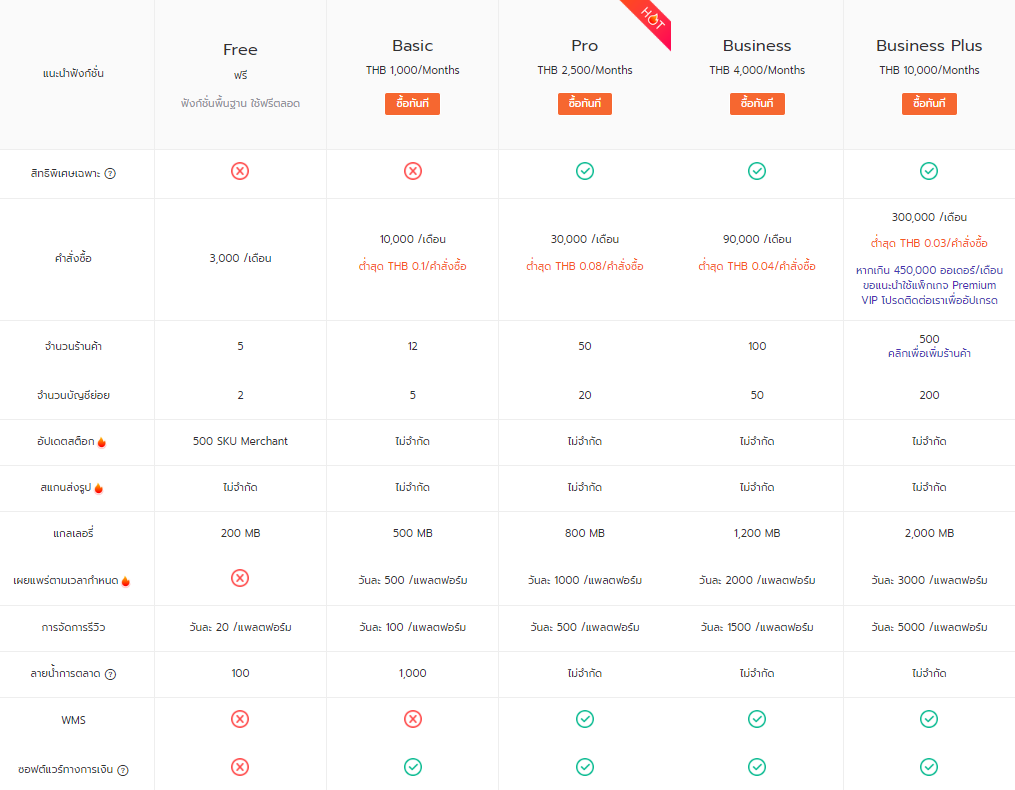Select the Free plan column heading
The width and height of the screenshot is (1015, 790).
[x=240, y=49]
